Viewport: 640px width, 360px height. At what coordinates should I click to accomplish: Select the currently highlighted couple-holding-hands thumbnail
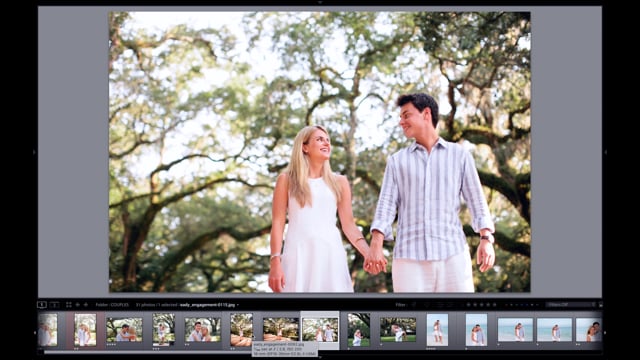pos(320,330)
